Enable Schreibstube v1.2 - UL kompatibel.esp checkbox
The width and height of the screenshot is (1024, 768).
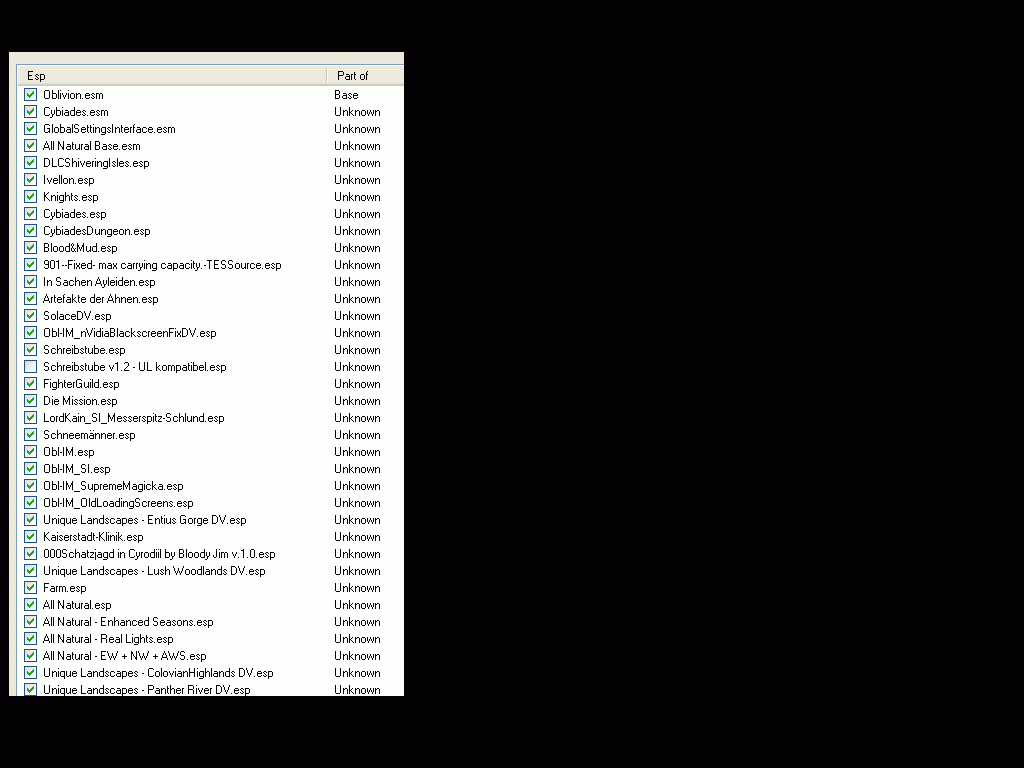(x=31, y=366)
